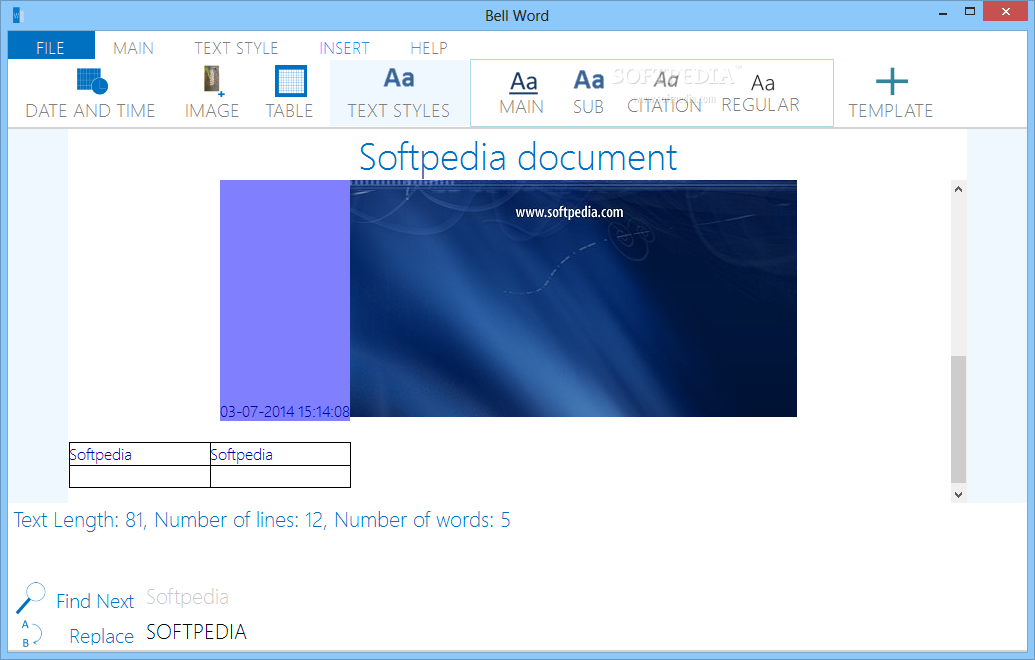Apply the Main text style
The width and height of the screenshot is (1035, 660).
(522, 92)
